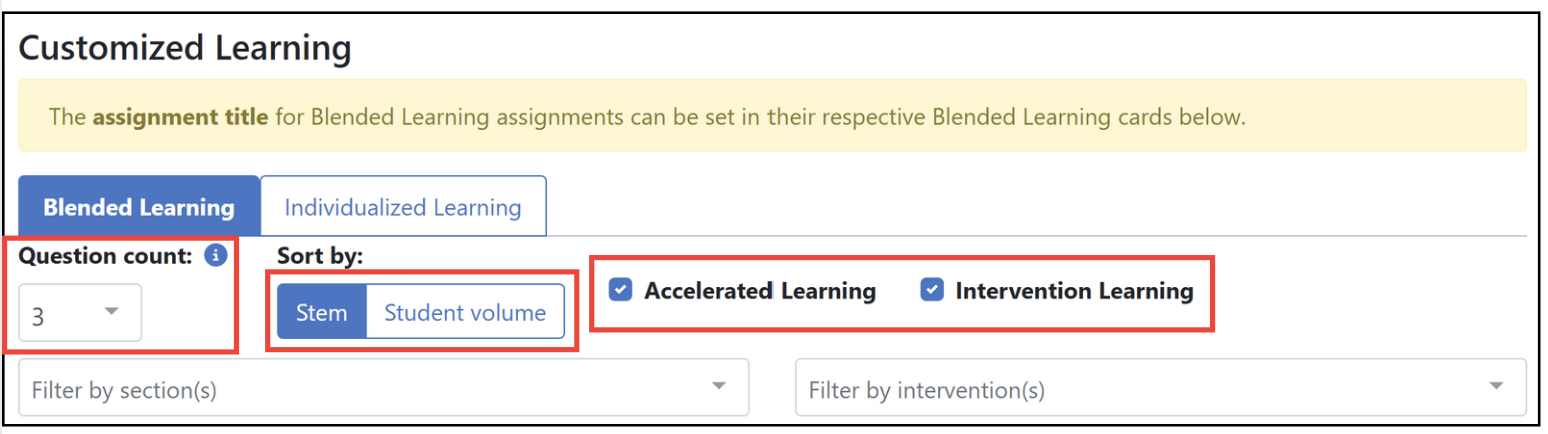Click the Sort by label
Image resolution: width=1548 pixels, height=434 pixels.
(x=320, y=255)
